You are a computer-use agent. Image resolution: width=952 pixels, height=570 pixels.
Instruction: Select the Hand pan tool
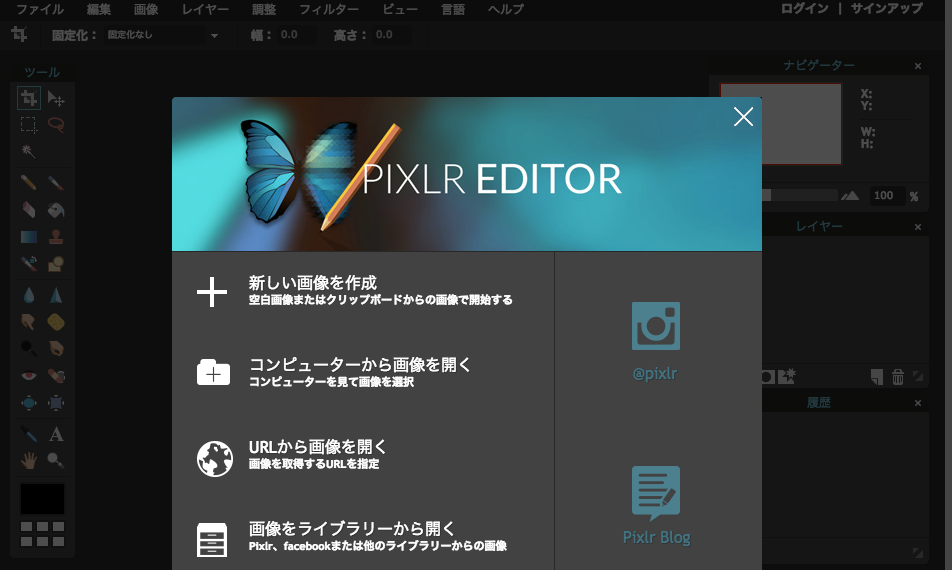tap(29, 460)
